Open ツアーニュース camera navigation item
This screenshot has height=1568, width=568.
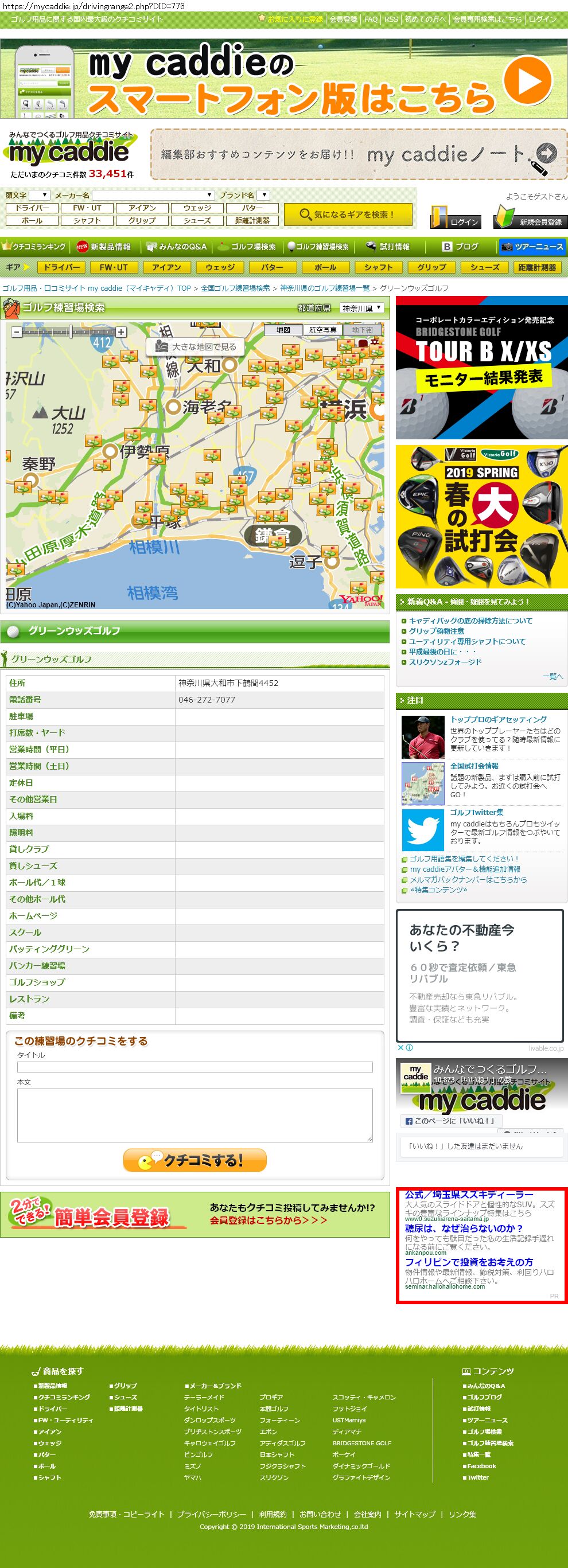tap(532, 247)
